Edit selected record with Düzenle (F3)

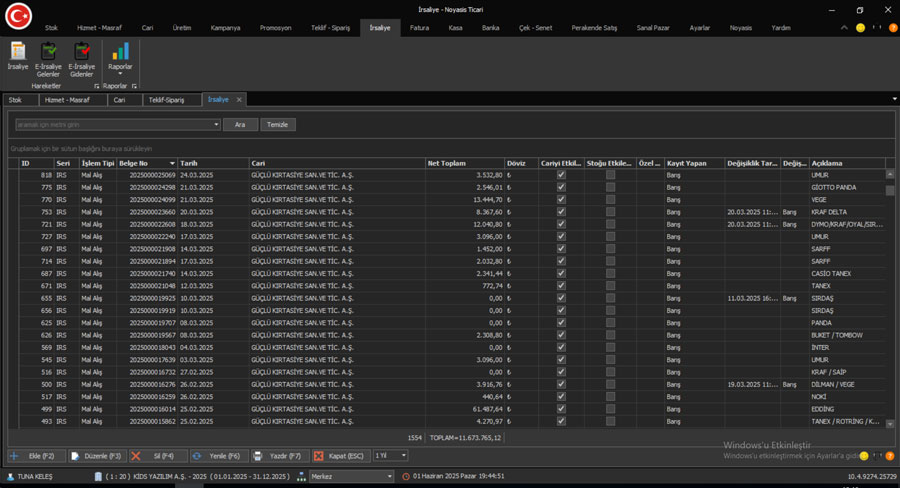97,456
